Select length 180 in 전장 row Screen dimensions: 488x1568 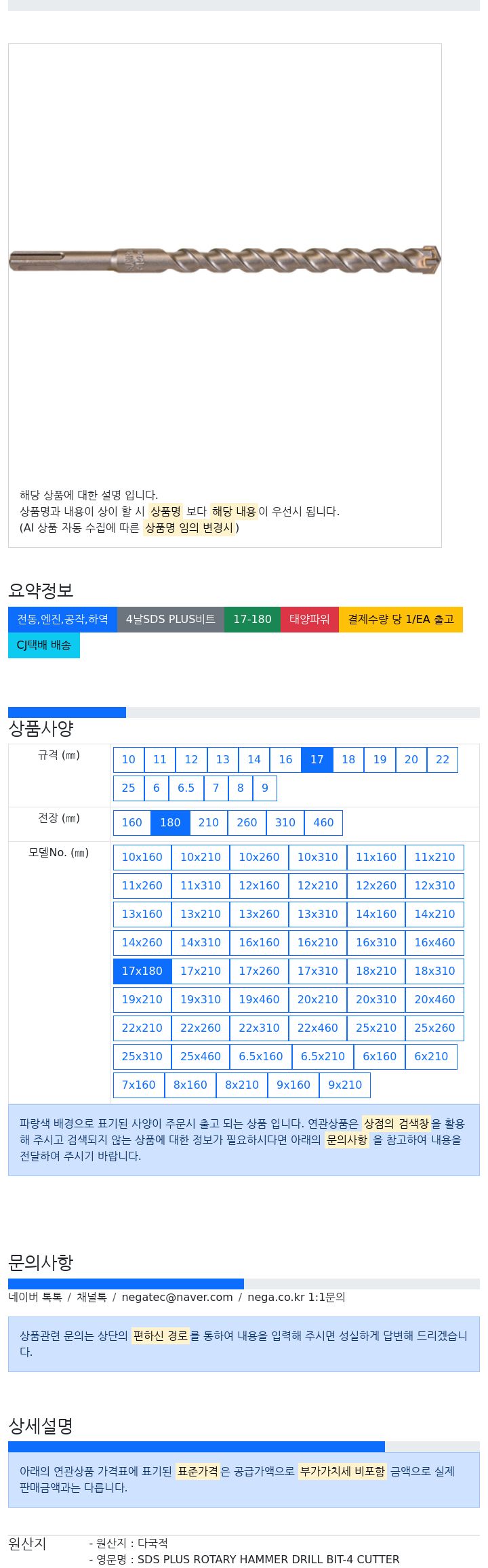(x=170, y=823)
